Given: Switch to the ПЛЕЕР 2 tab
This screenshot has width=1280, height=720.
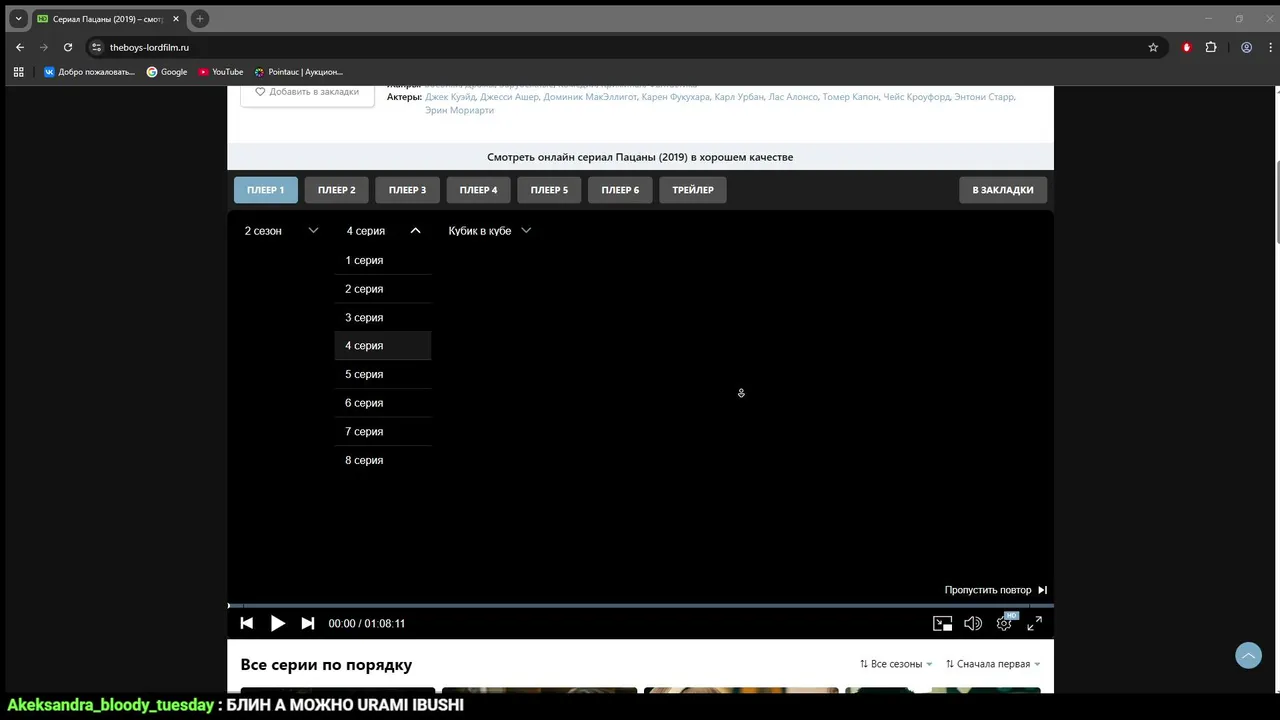Looking at the screenshot, I should tap(337, 190).
